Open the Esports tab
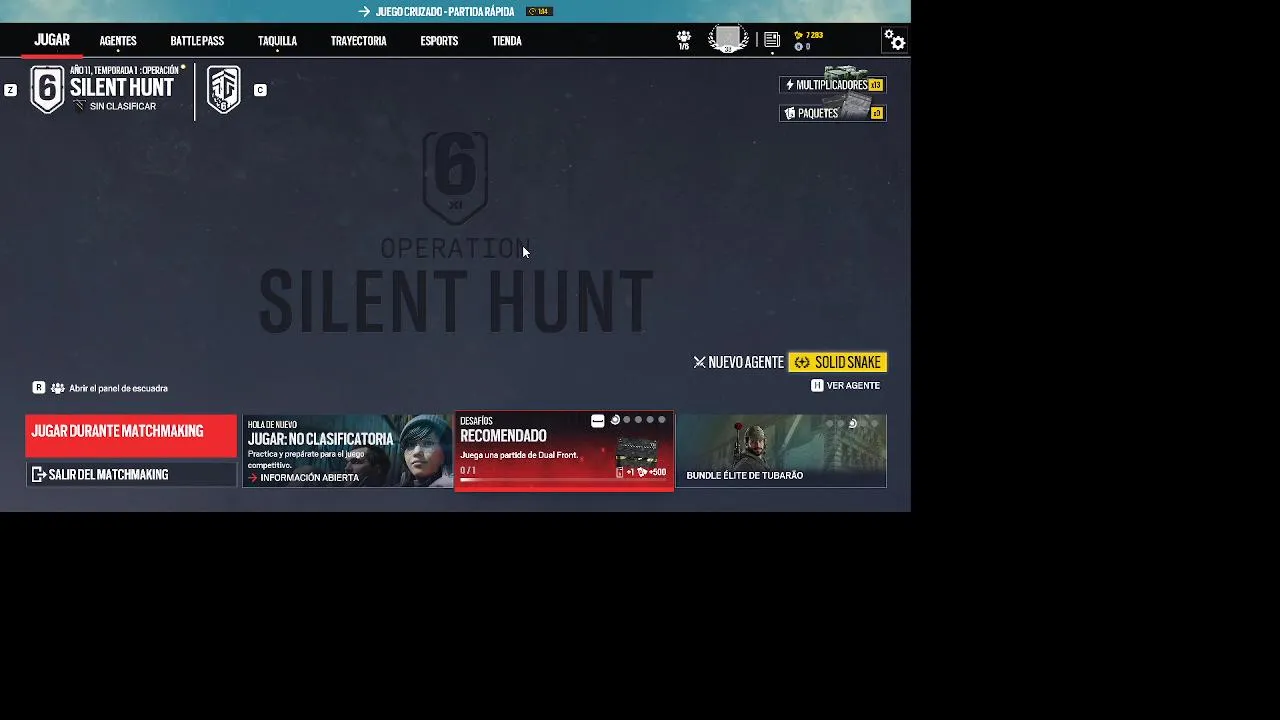Image resolution: width=1280 pixels, height=720 pixels. pos(439,41)
